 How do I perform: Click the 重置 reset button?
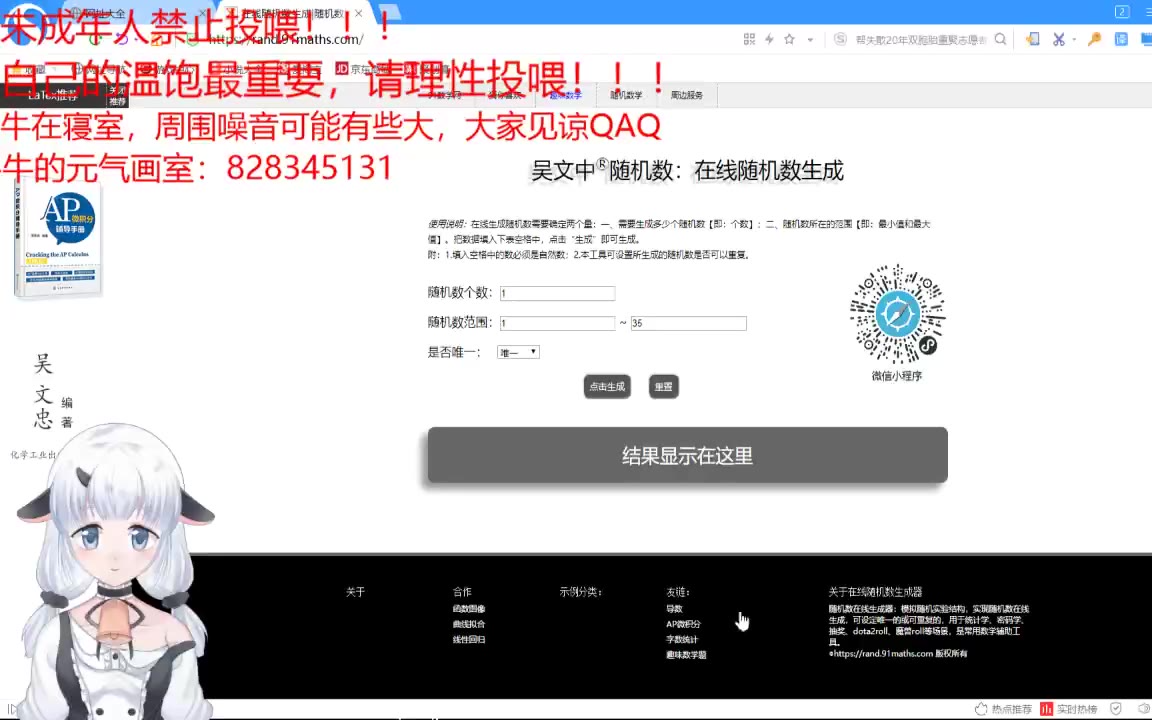coord(663,386)
